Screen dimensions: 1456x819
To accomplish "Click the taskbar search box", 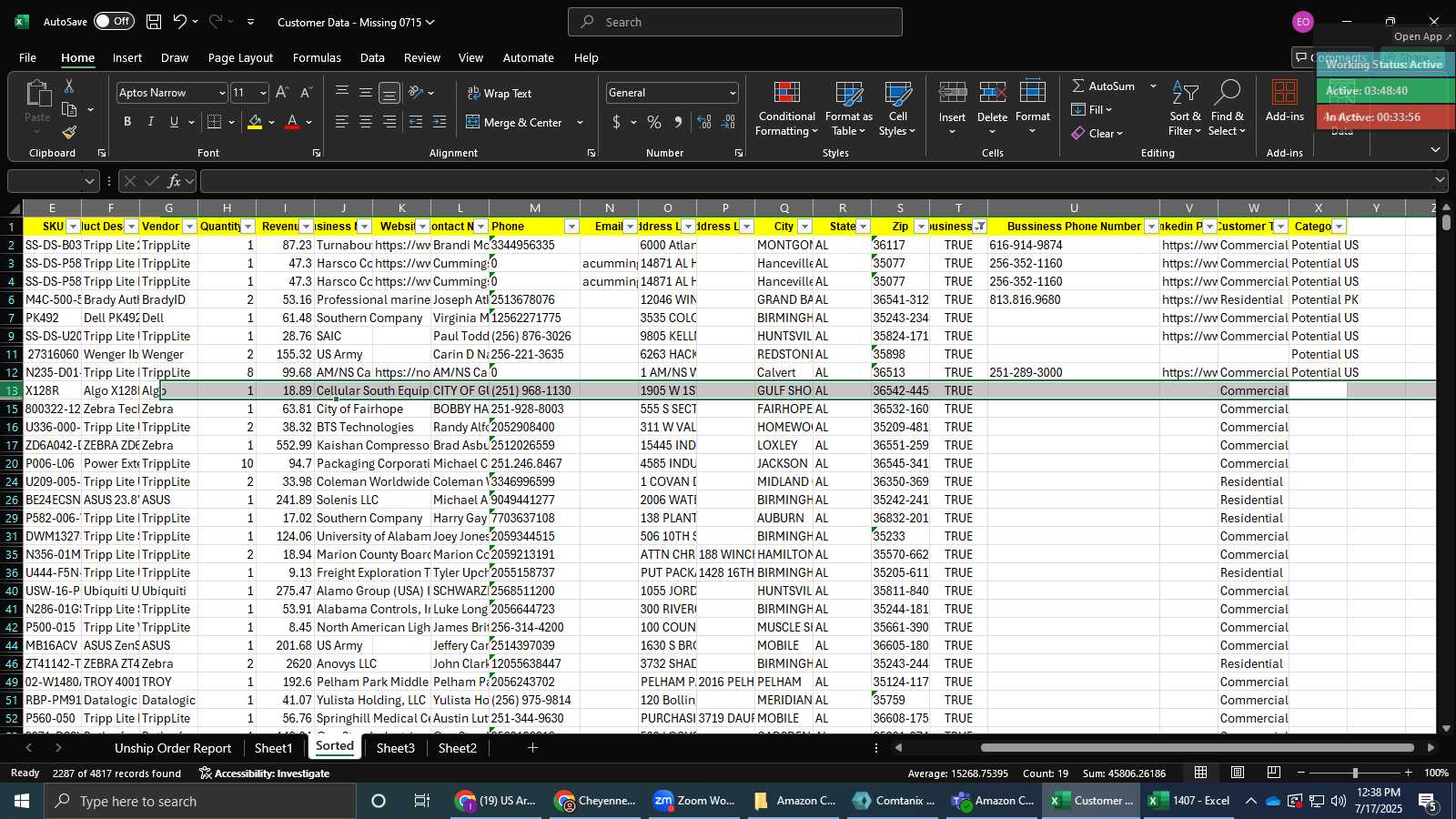I will point(200,801).
